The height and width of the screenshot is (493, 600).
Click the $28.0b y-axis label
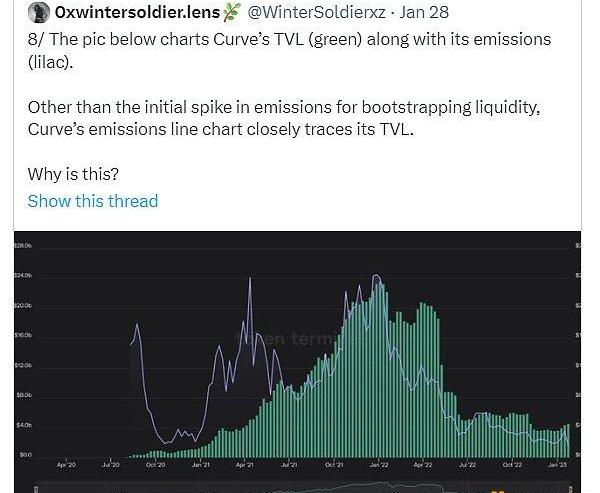click(x=23, y=245)
